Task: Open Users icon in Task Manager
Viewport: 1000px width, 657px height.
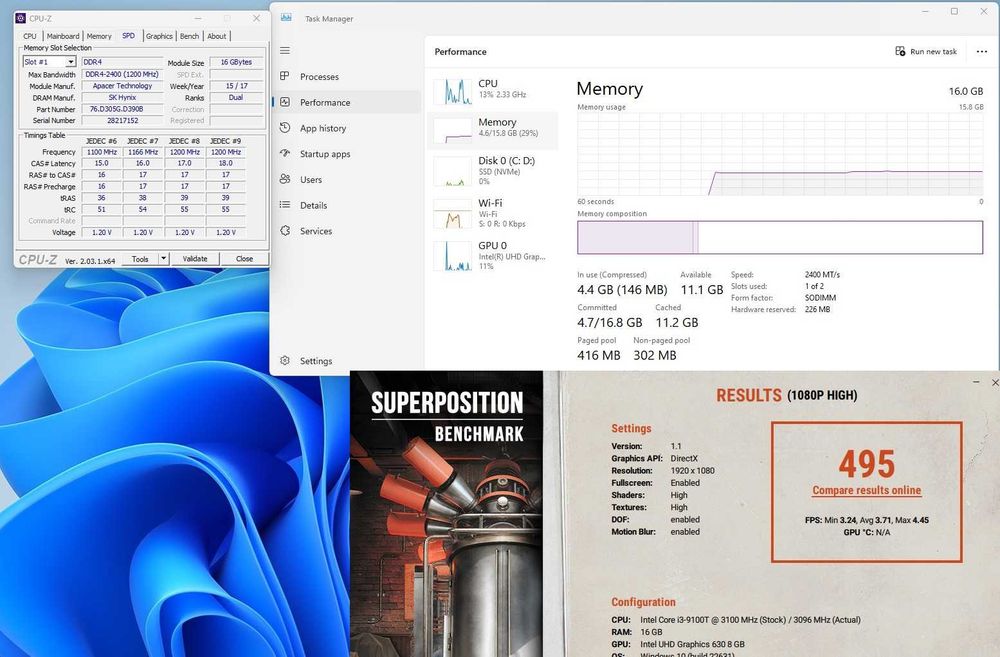Action: click(x=285, y=179)
